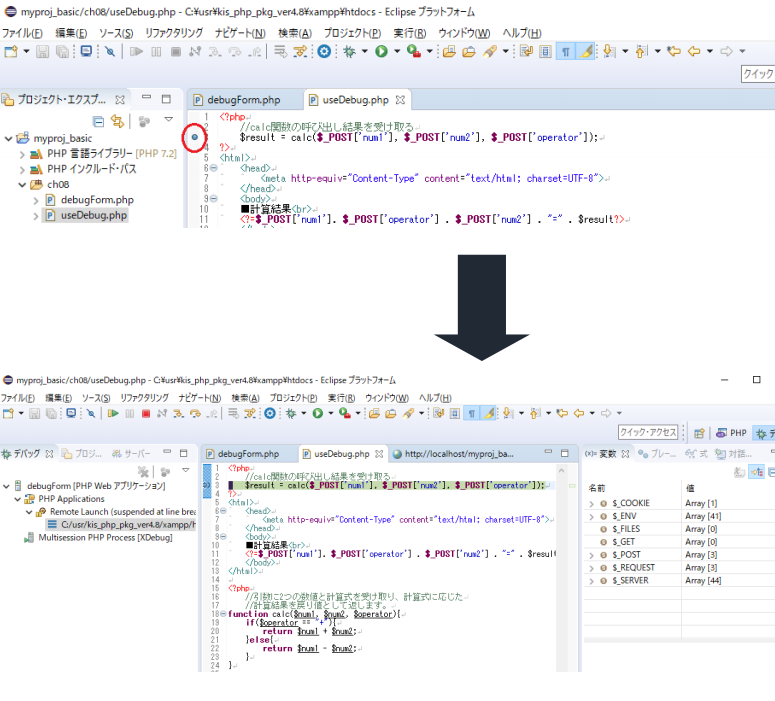Screen dimensions: 775x701
Task: Click the breakpoint marker circled in red
Action: pyautogui.click(x=195, y=136)
